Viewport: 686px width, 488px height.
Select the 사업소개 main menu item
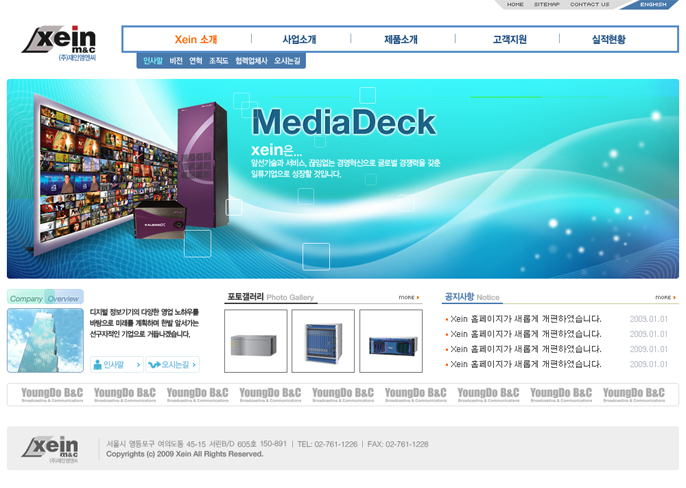299,39
